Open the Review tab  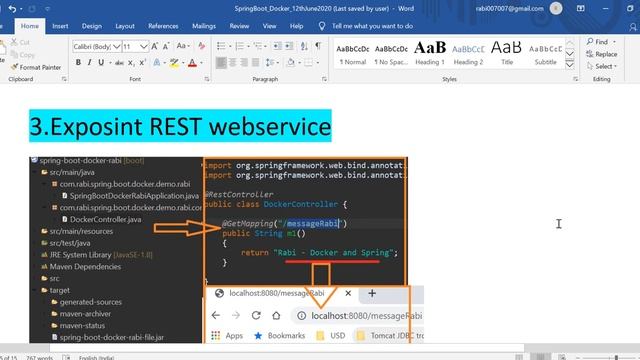point(239,26)
